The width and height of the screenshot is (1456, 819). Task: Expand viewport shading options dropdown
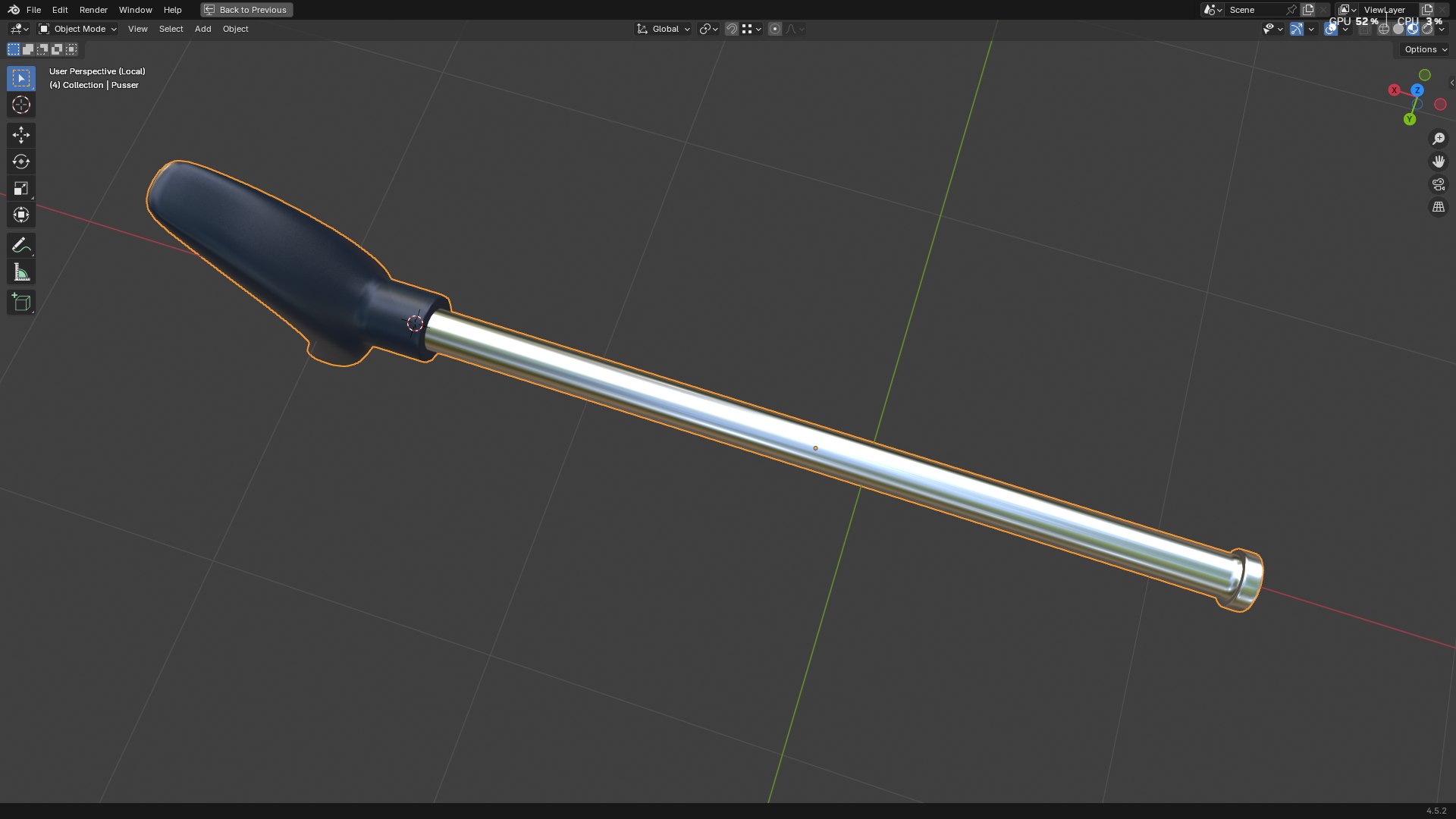1442,29
